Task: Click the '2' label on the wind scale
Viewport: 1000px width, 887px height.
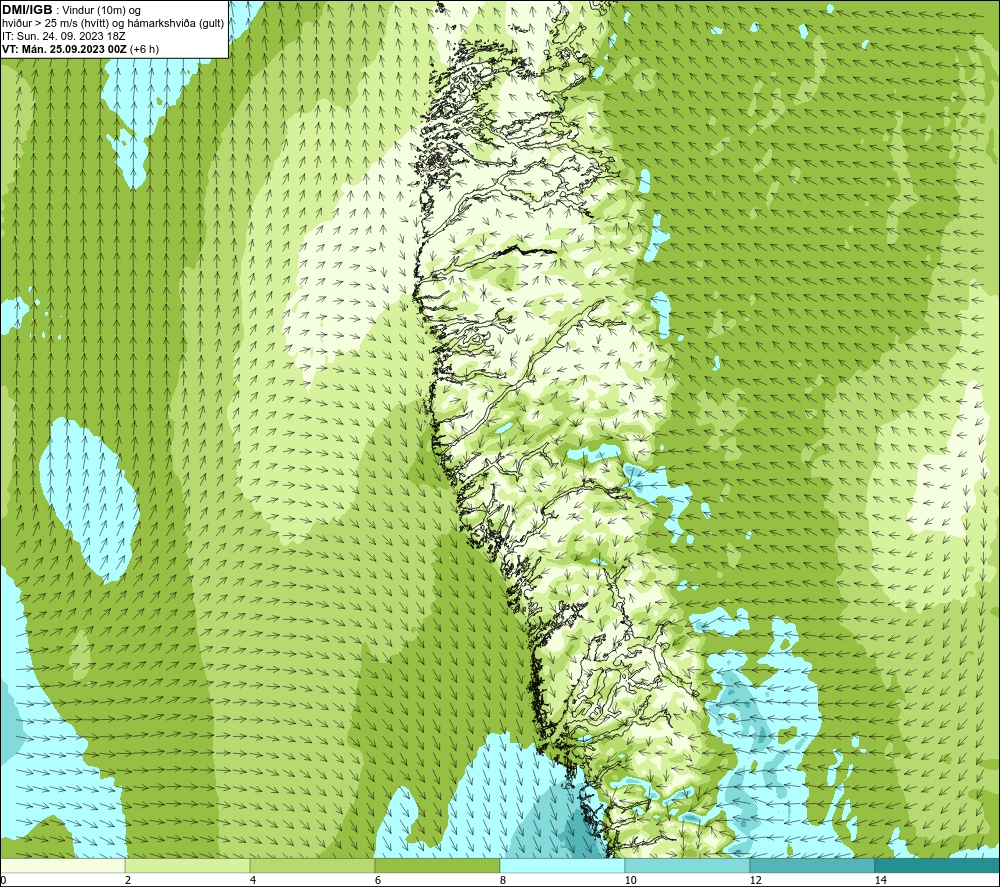Action: pos(128,880)
